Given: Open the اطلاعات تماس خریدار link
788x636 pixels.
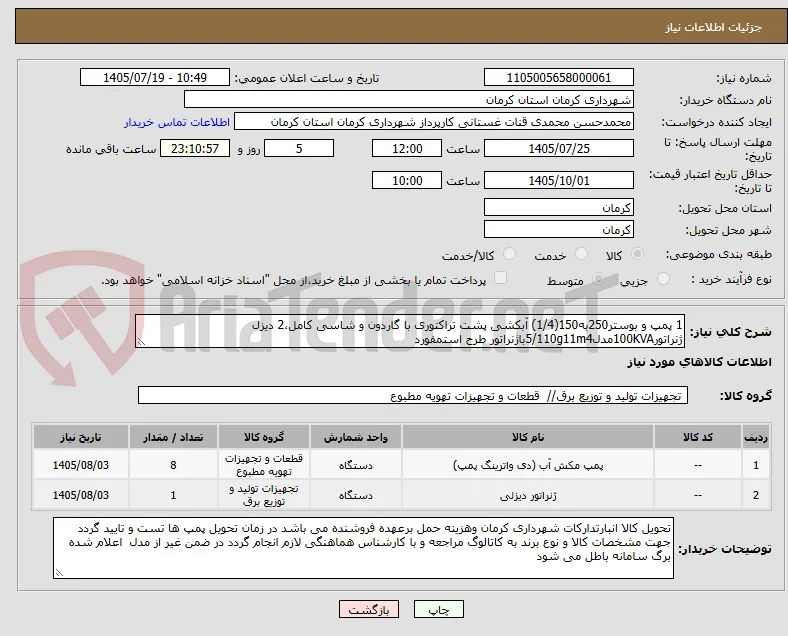Looking at the screenshot, I should (177, 122).
